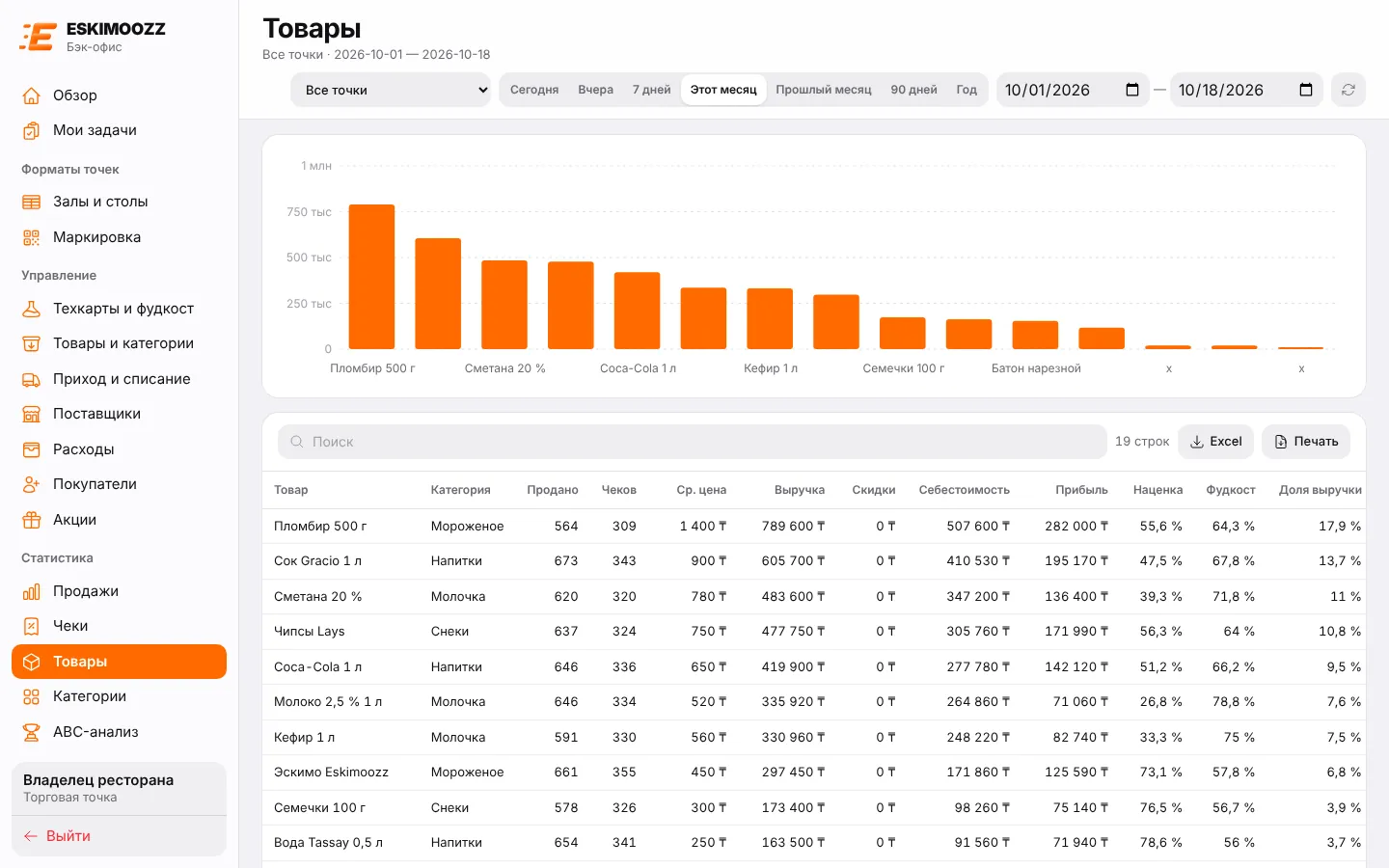Select the Этот месяц period tab
The height and width of the screenshot is (868, 1389).
pos(723,90)
